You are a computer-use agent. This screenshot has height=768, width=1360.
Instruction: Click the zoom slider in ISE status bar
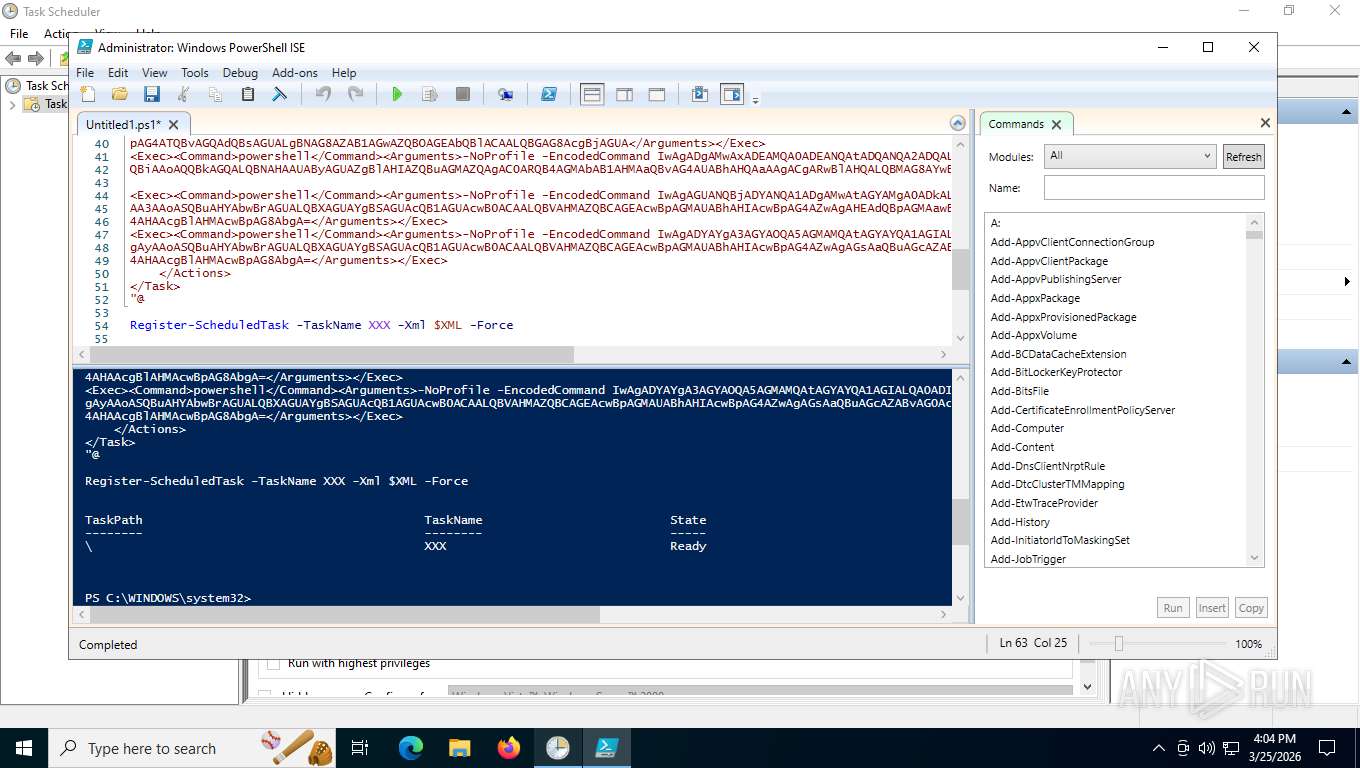click(x=1119, y=644)
